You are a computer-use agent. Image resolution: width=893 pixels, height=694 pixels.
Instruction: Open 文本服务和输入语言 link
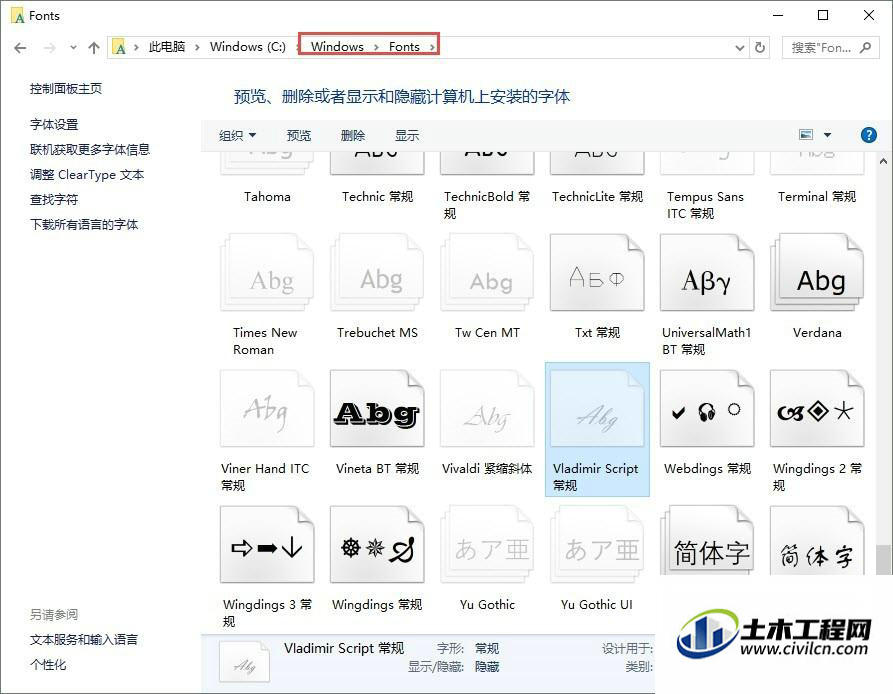coord(84,639)
